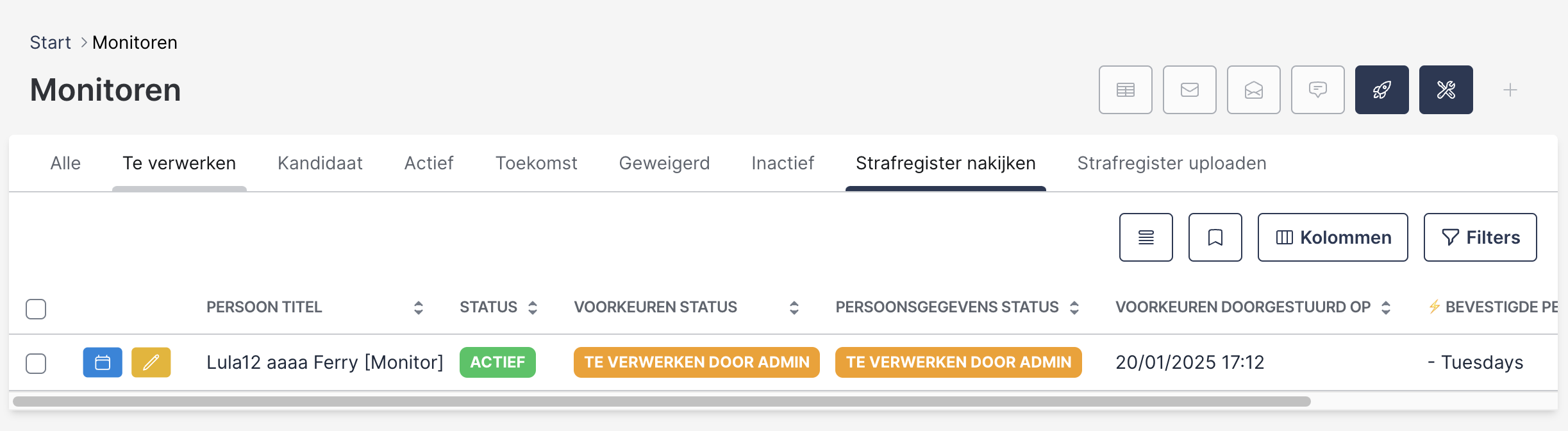Image resolution: width=1568 pixels, height=431 pixels.
Task: Click the plus add icon
Action: pos(1510,90)
